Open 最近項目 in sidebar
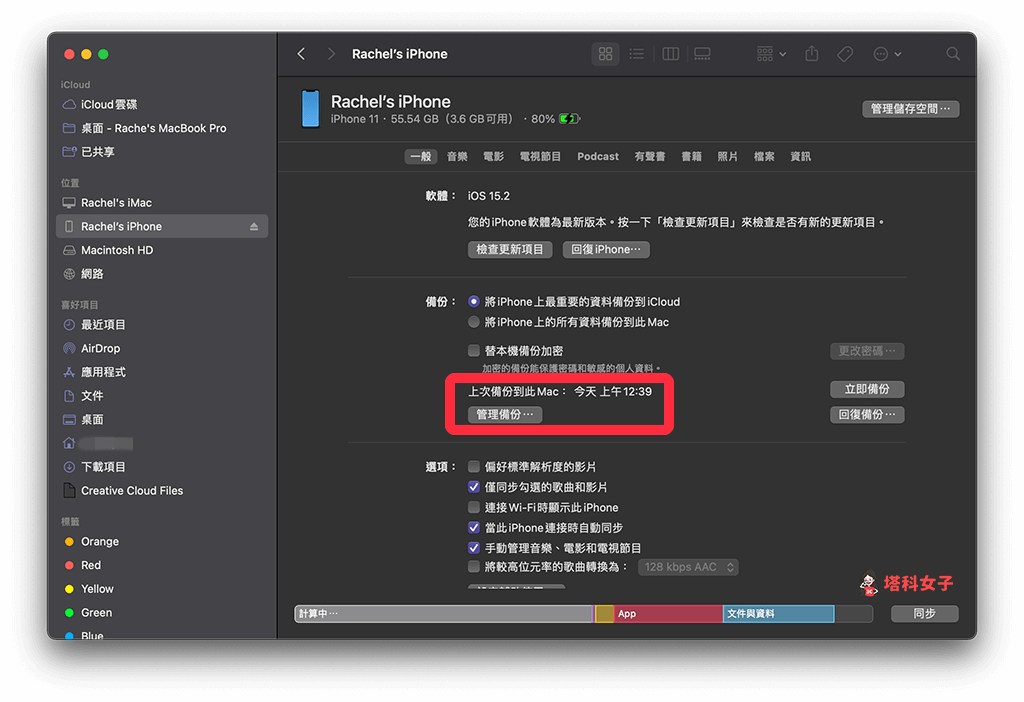 click(x=162, y=325)
